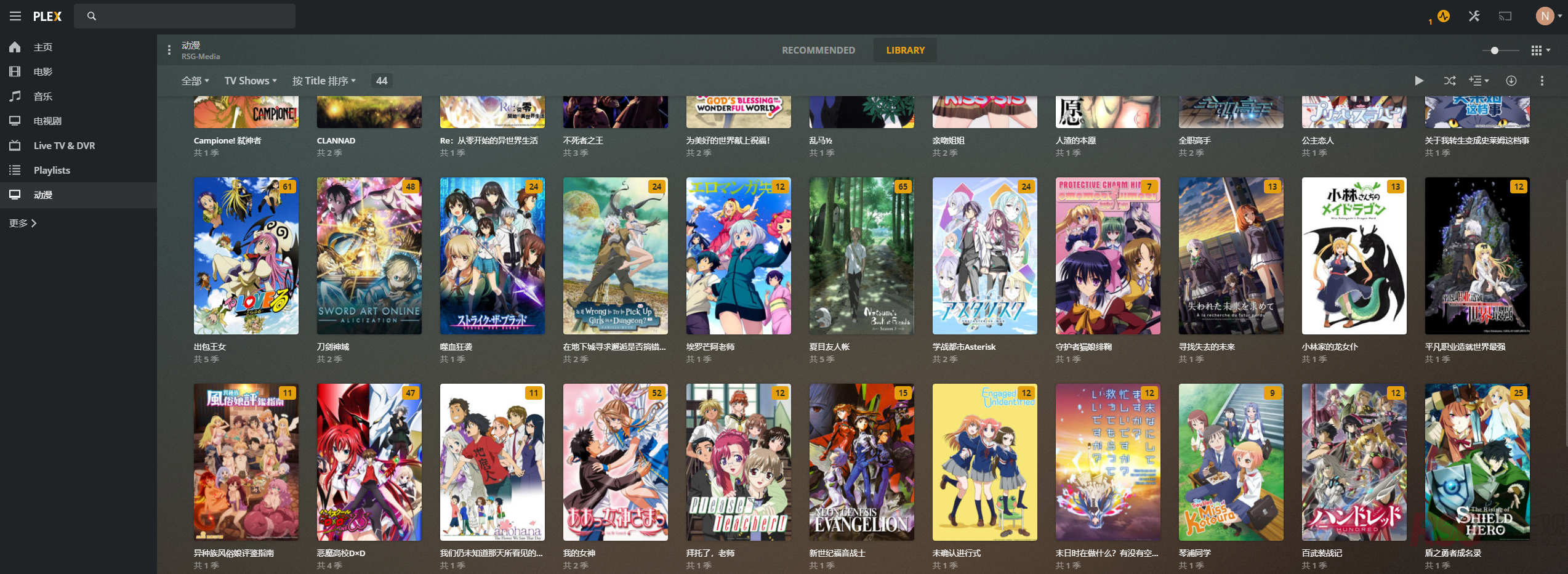Click the Cast to device icon
Viewport: 1568px width, 574px height.
point(1505,17)
